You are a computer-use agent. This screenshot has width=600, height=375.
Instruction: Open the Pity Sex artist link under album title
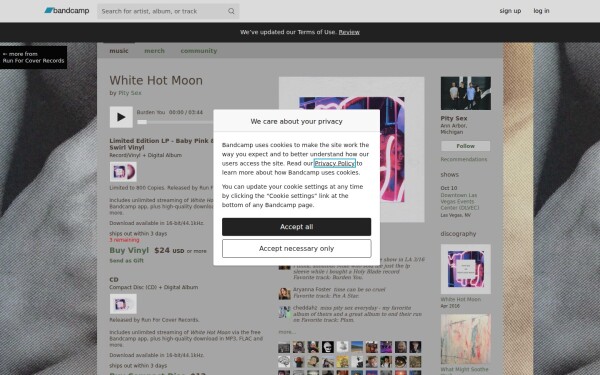(x=130, y=93)
